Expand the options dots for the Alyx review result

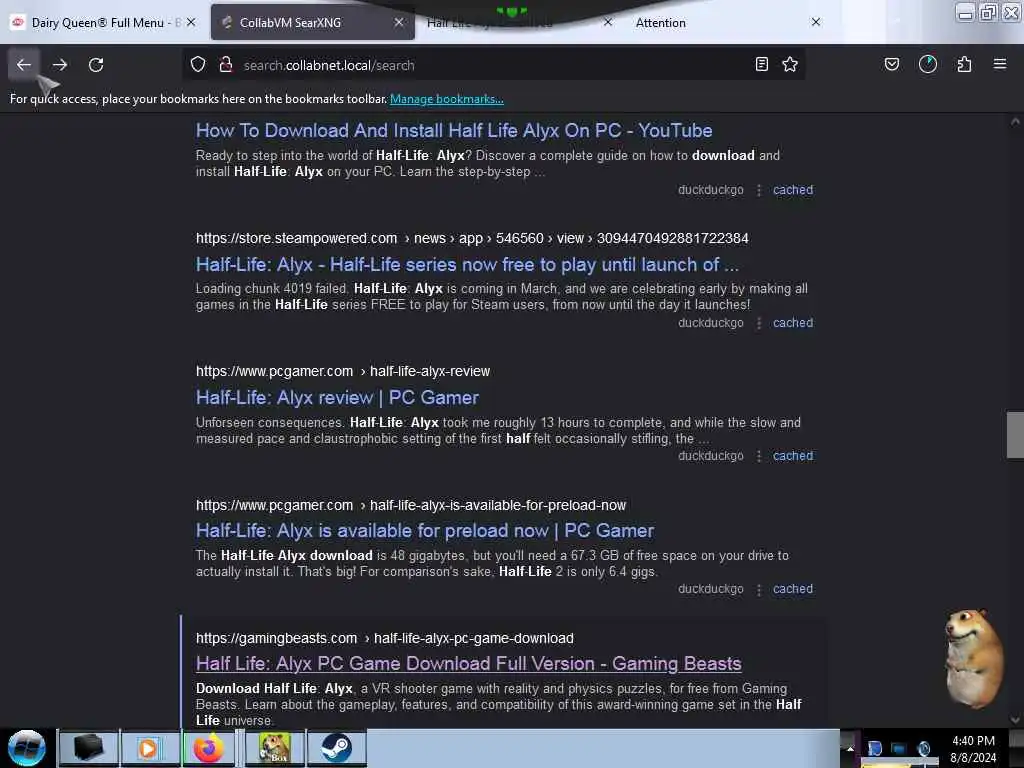[x=758, y=456]
